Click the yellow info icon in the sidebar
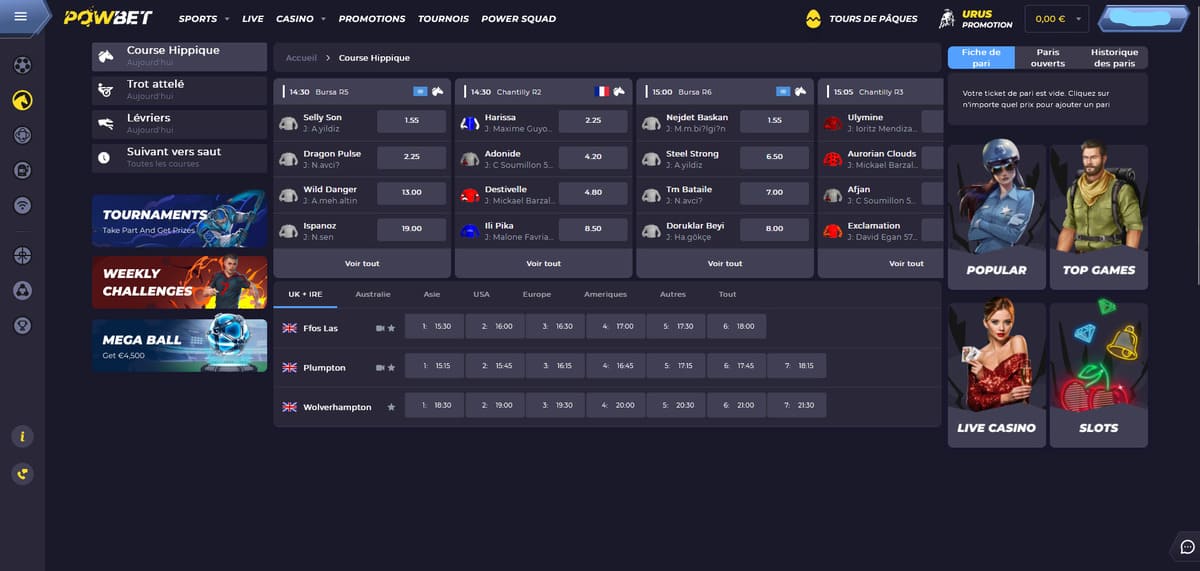 pyautogui.click(x=22, y=436)
